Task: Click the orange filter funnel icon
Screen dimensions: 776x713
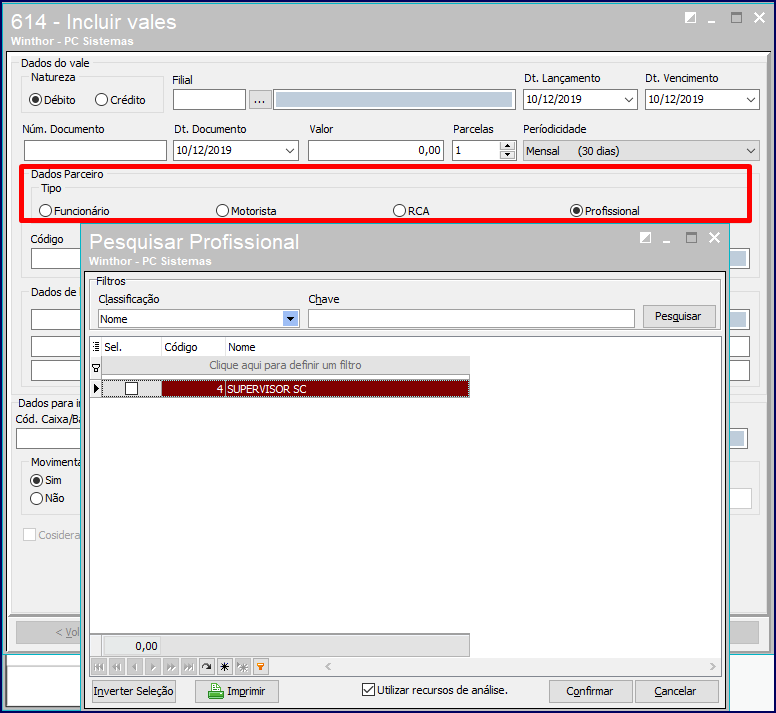Action: pyautogui.click(x=261, y=667)
